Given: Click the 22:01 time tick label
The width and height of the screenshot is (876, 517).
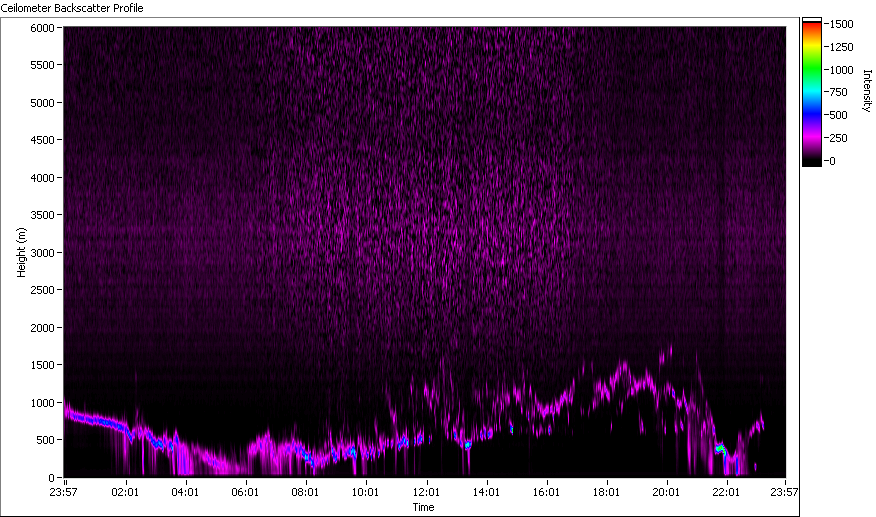Looking at the screenshot, I should click(726, 492).
